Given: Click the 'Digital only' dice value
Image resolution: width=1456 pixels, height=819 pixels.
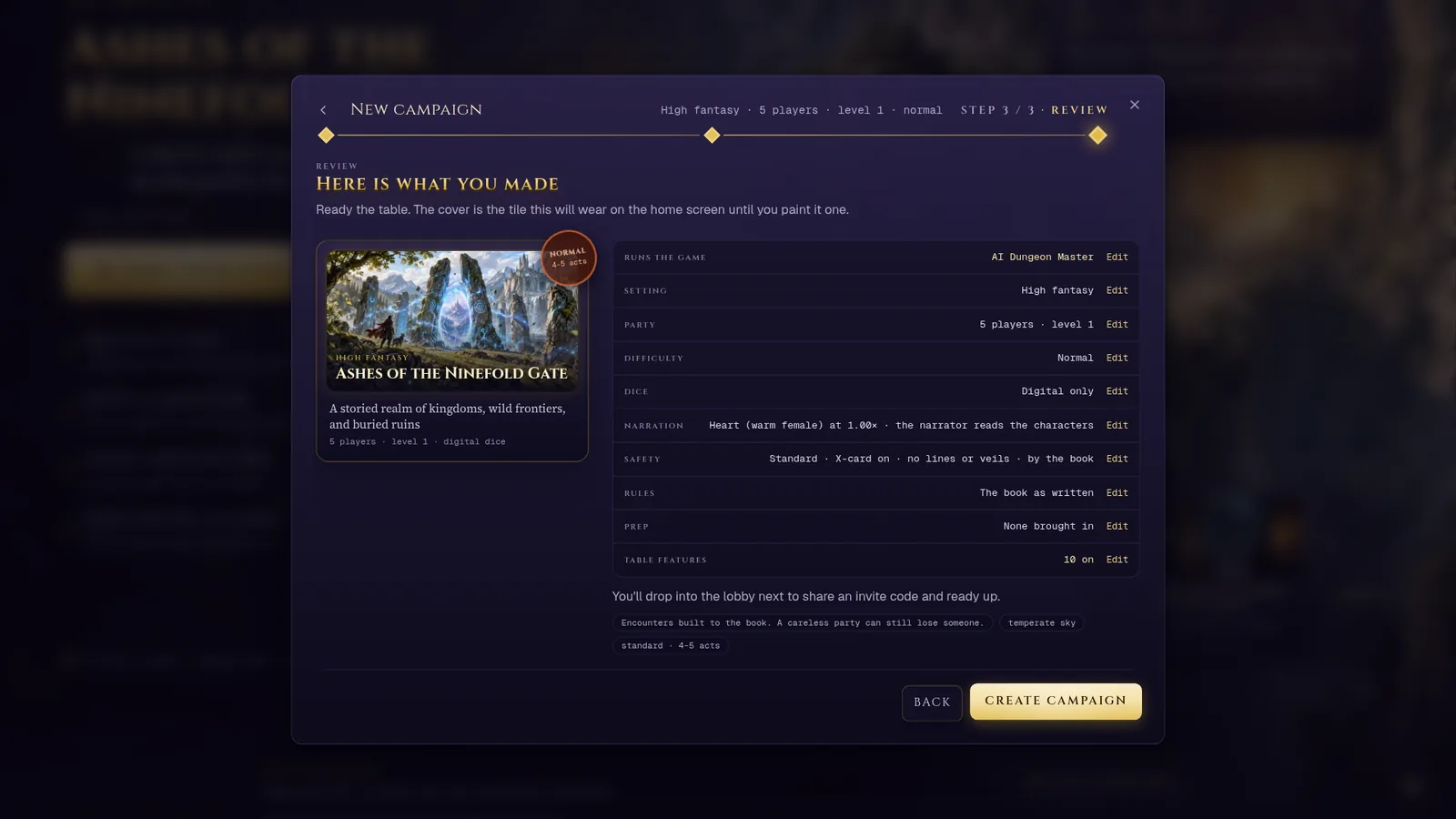Looking at the screenshot, I should coord(1057,392).
